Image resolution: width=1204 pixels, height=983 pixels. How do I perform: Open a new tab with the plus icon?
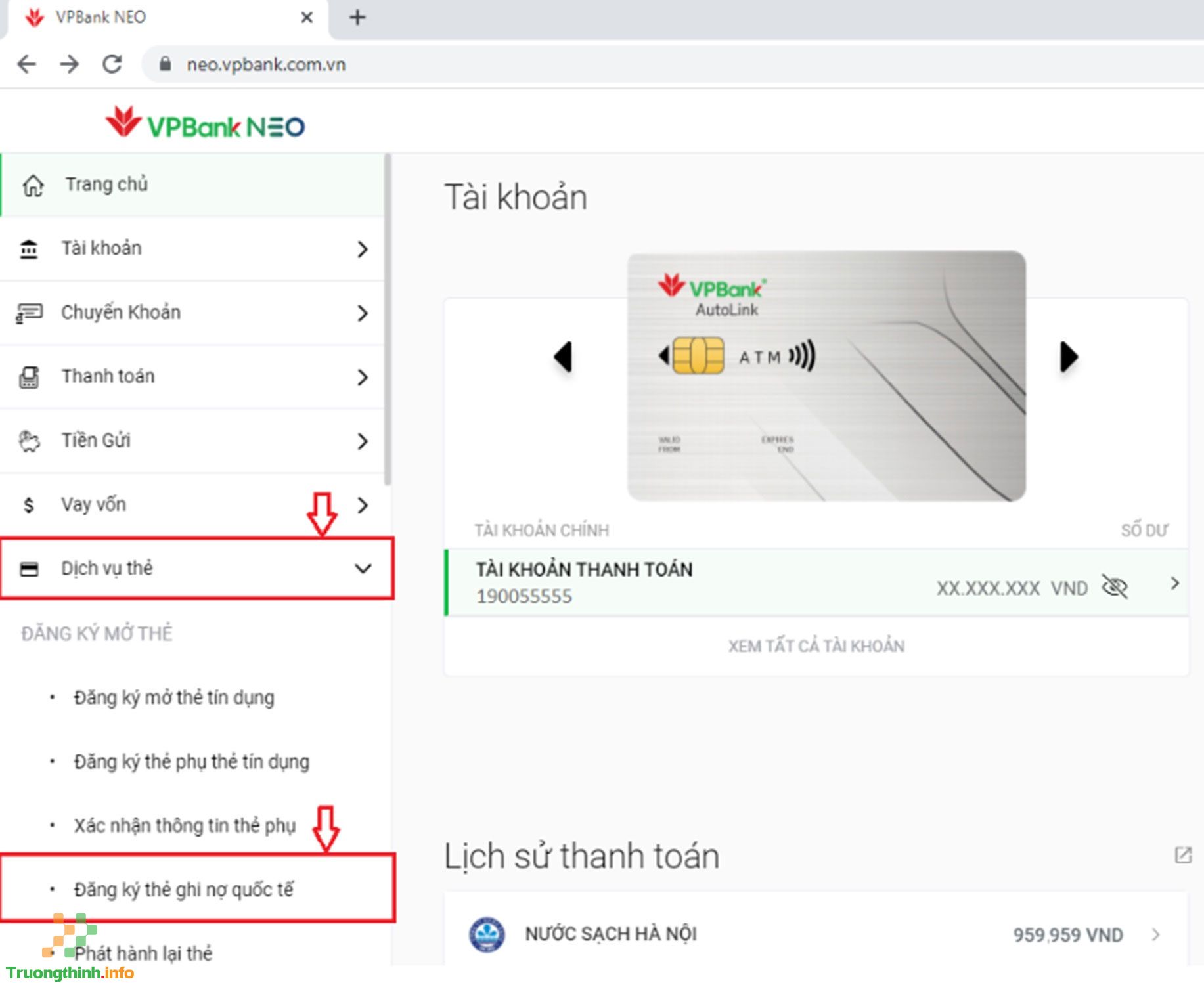357,18
